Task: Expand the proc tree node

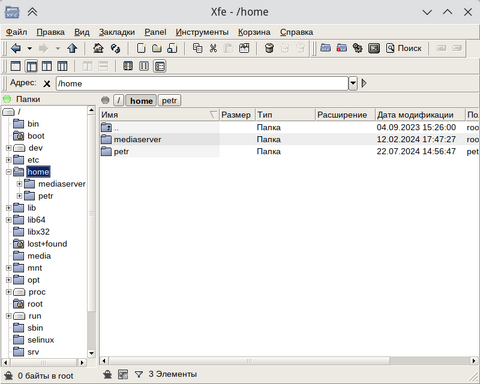Action: [9, 292]
